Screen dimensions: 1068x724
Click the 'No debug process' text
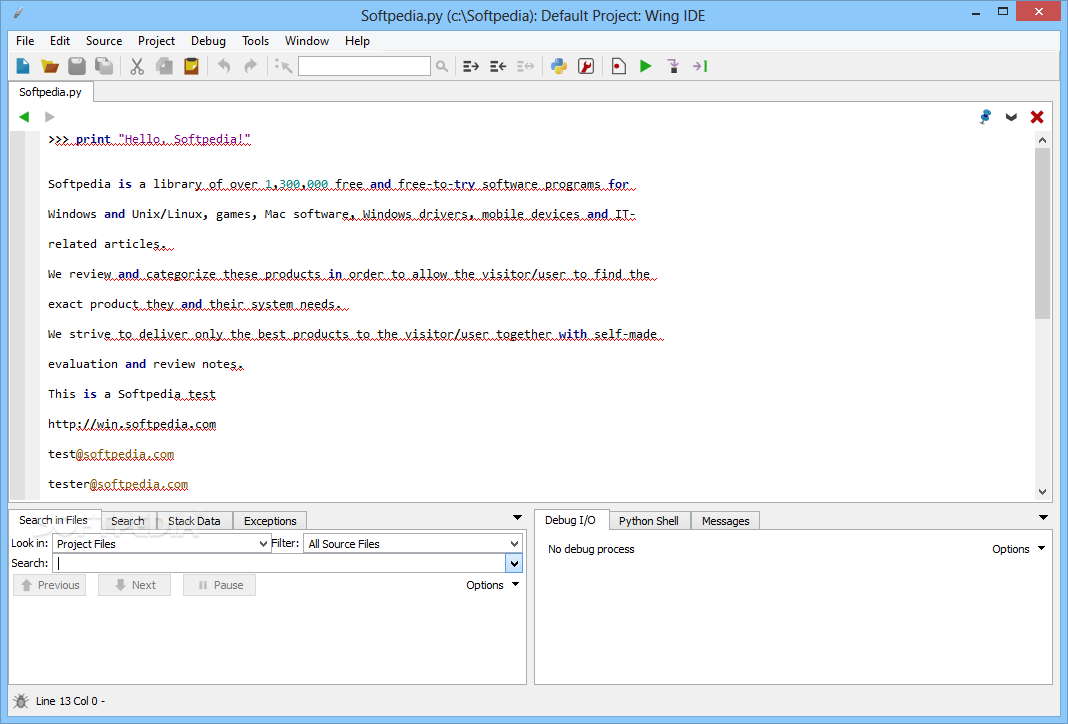tap(591, 549)
